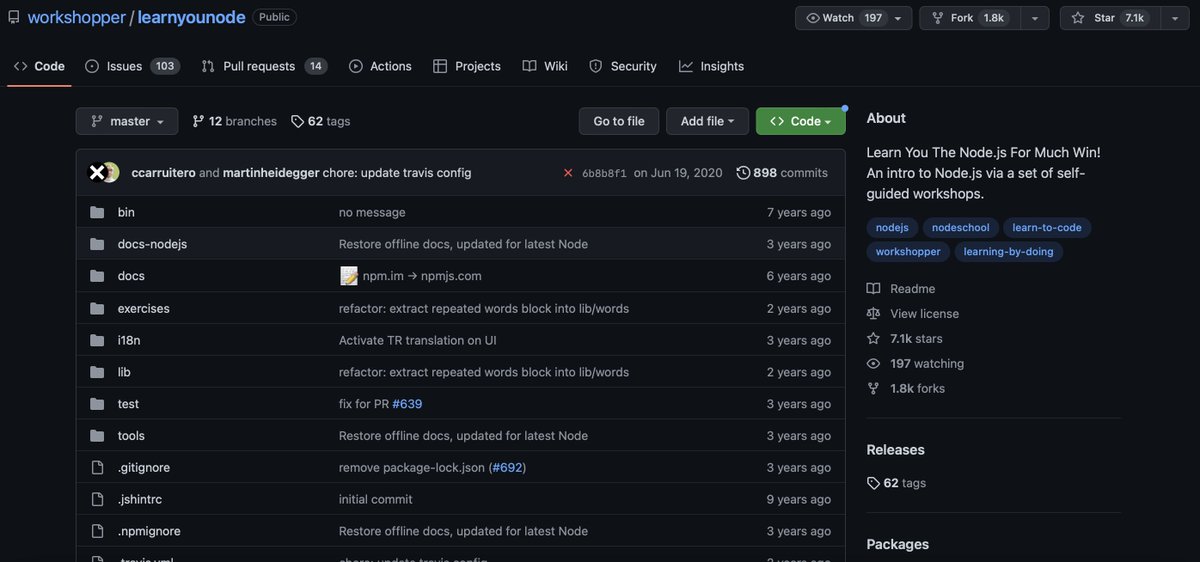
Task: Open the learnyounode repository link
Action: 190,17
